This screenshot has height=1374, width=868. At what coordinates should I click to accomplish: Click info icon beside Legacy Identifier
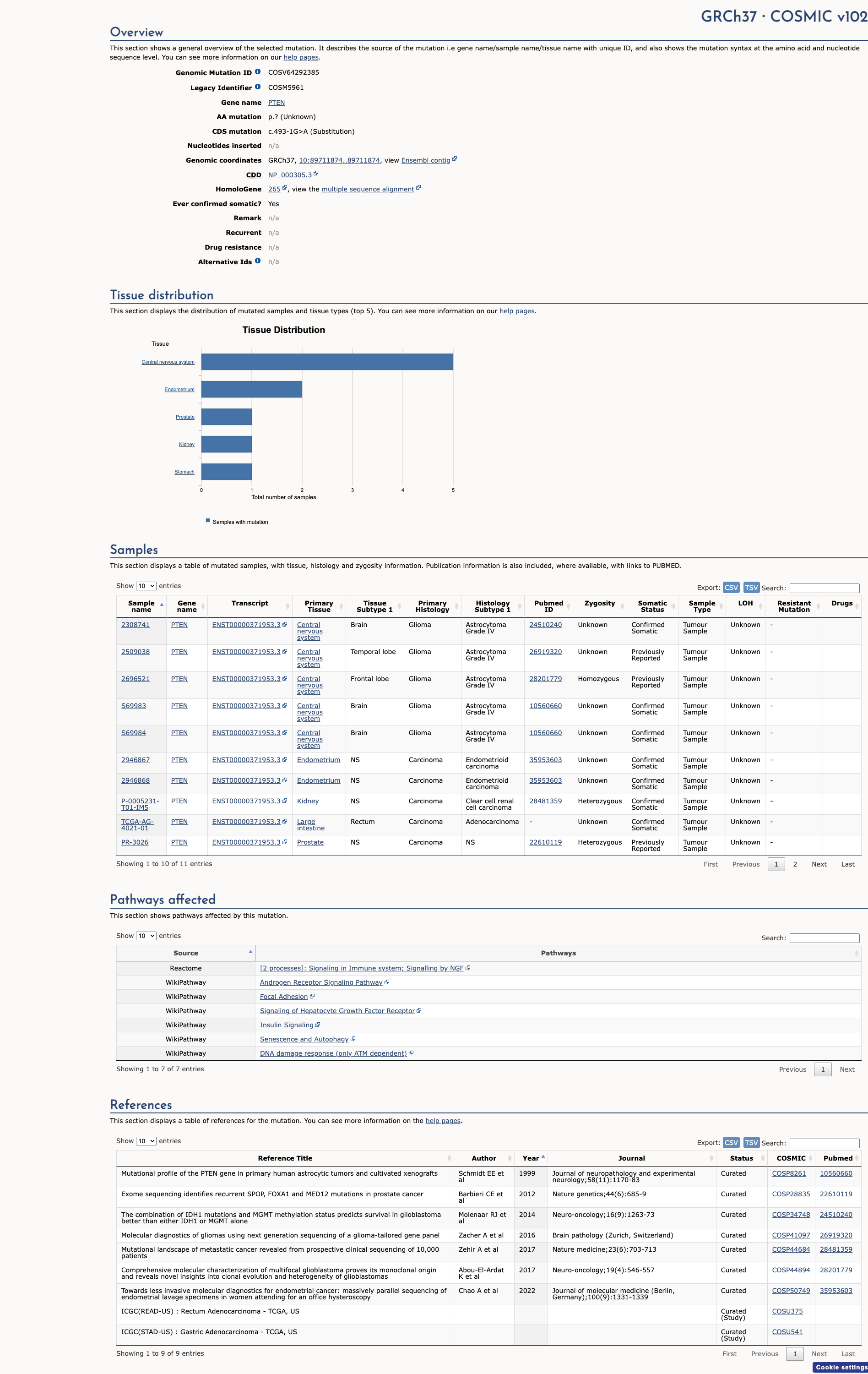coord(258,87)
